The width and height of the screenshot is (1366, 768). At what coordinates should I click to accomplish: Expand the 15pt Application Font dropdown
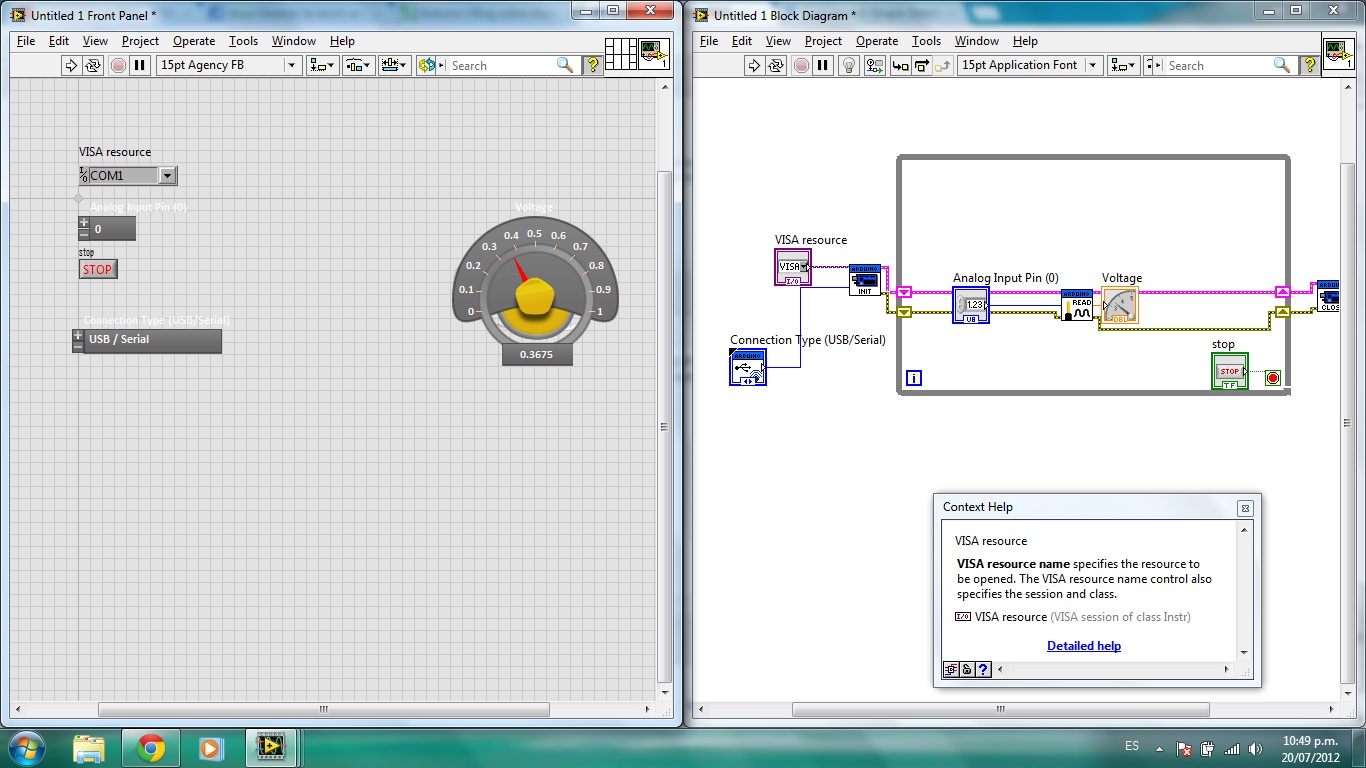(x=1092, y=66)
